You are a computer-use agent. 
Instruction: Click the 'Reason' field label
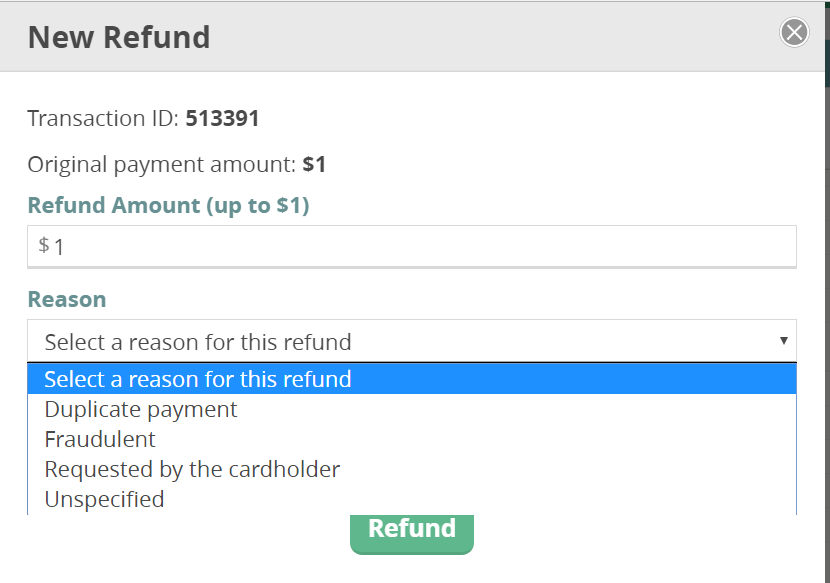point(66,299)
